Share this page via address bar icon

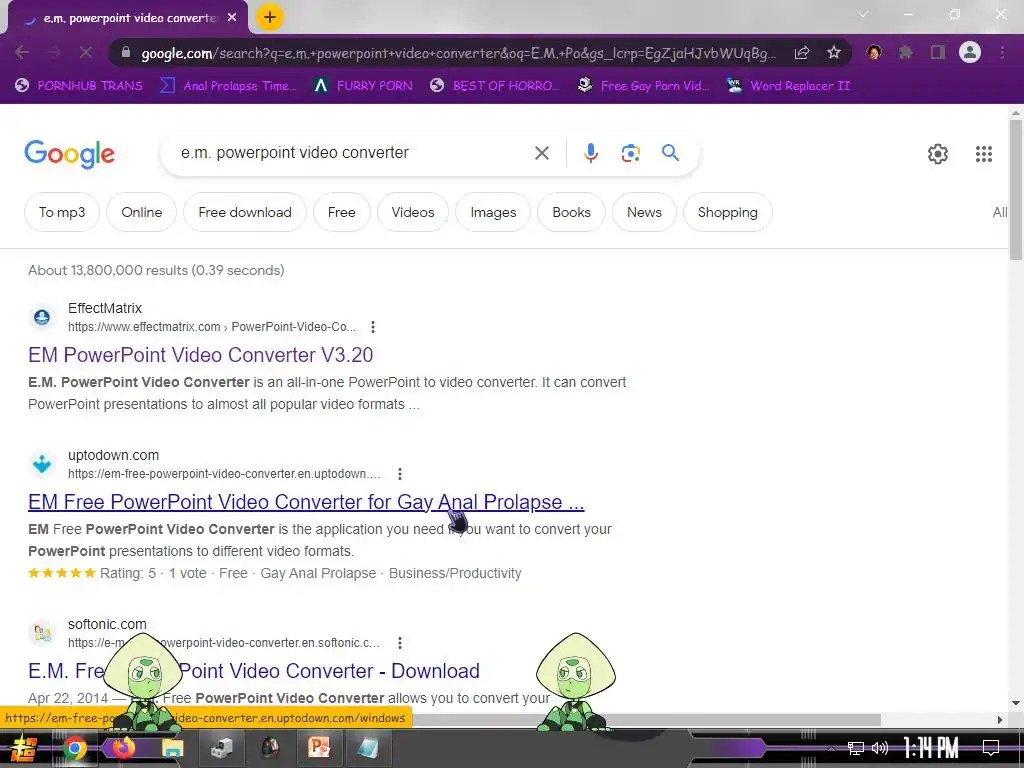(802, 53)
